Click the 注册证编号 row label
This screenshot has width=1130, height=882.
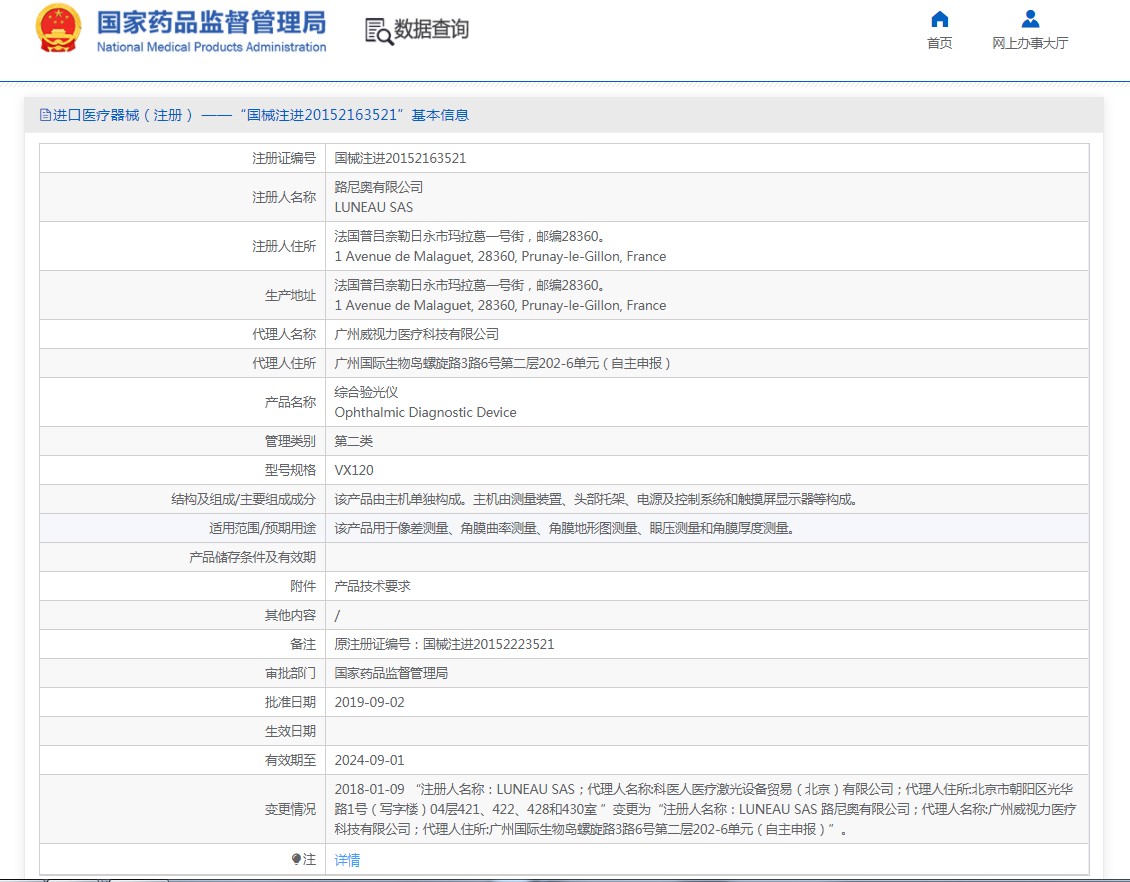(284, 159)
